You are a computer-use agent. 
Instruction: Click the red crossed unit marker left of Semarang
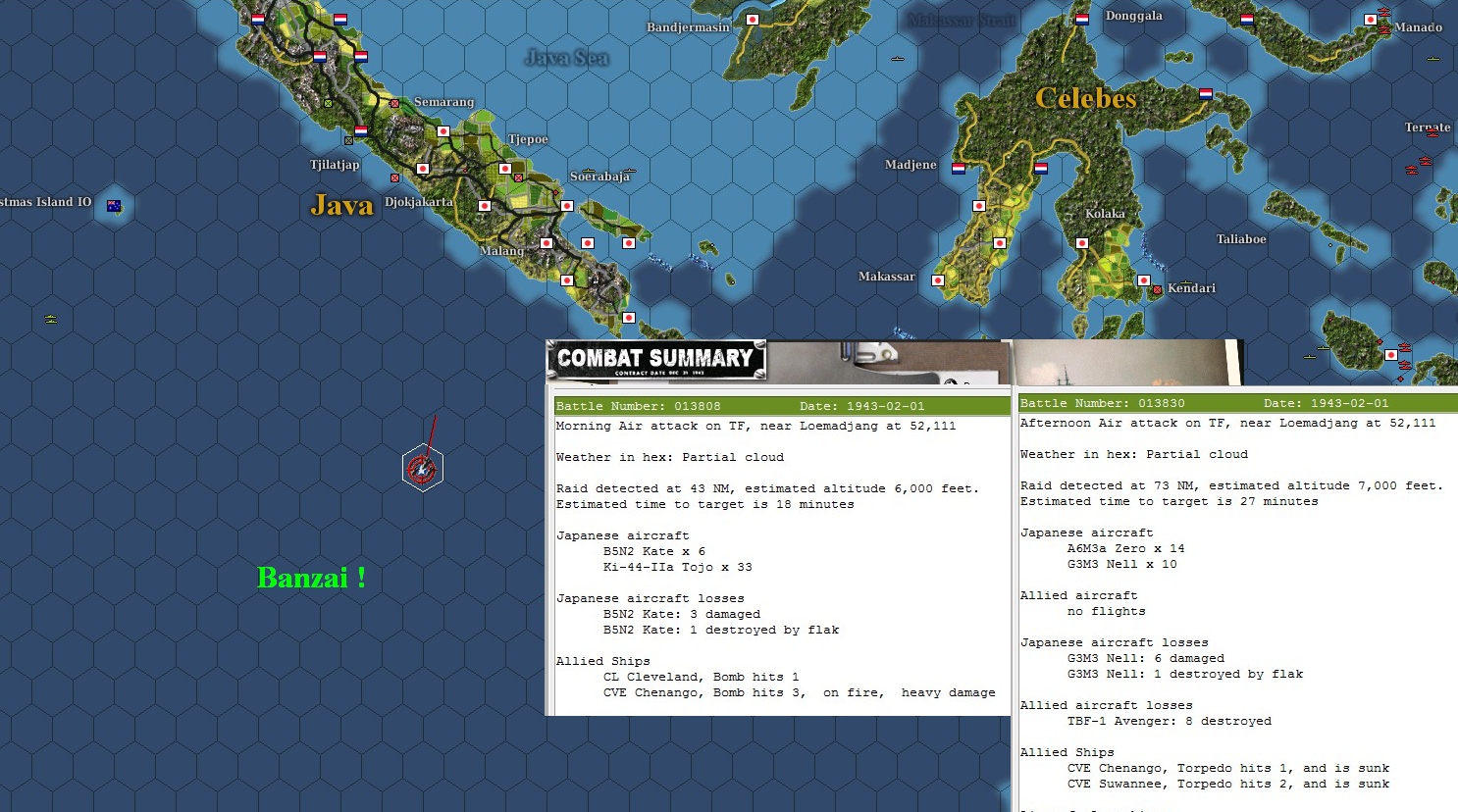pyautogui.click(x=394, y=103)
